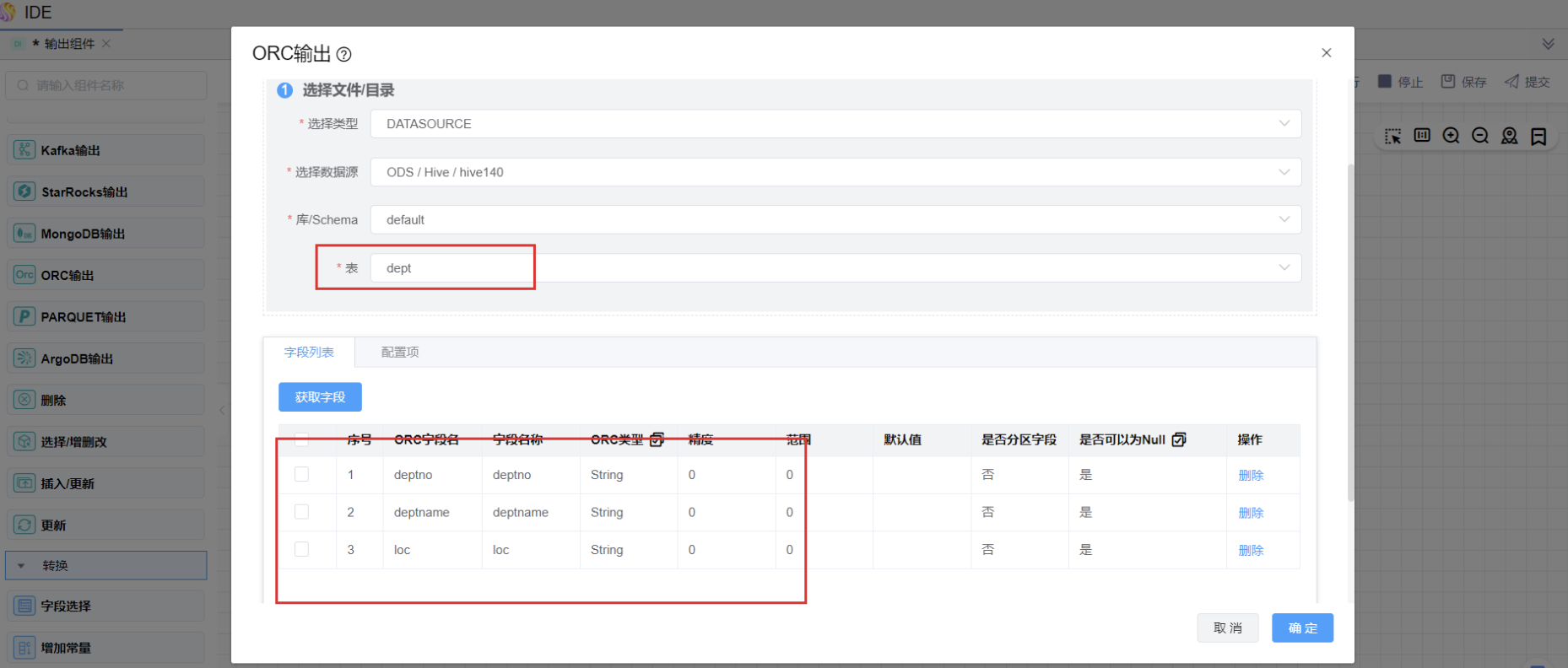Collapse the 转换 component group
This screenshot has width=1568, height=668.
click(106, 565)
